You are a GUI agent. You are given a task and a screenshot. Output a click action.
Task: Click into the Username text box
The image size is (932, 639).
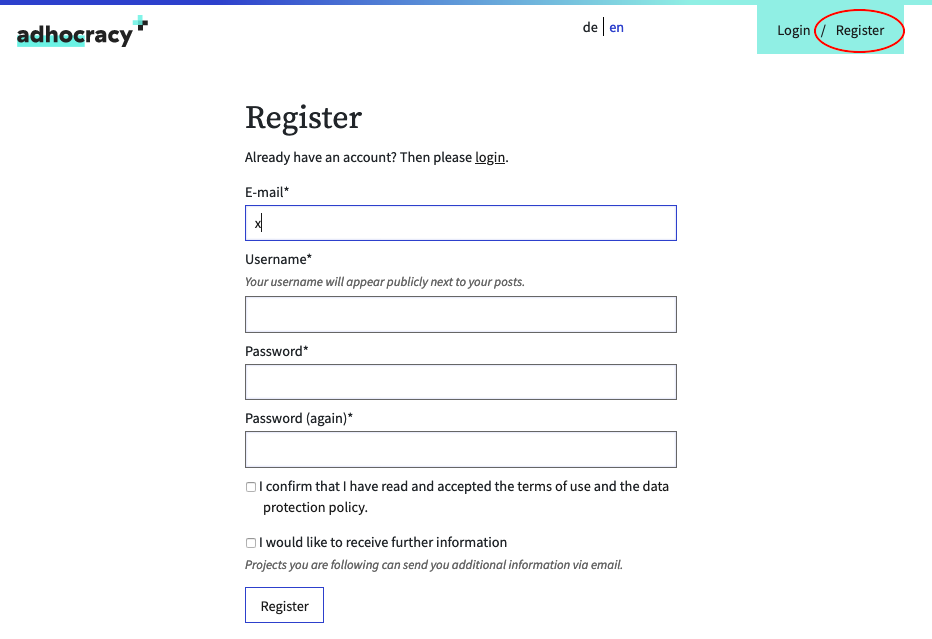click(460, 314)
